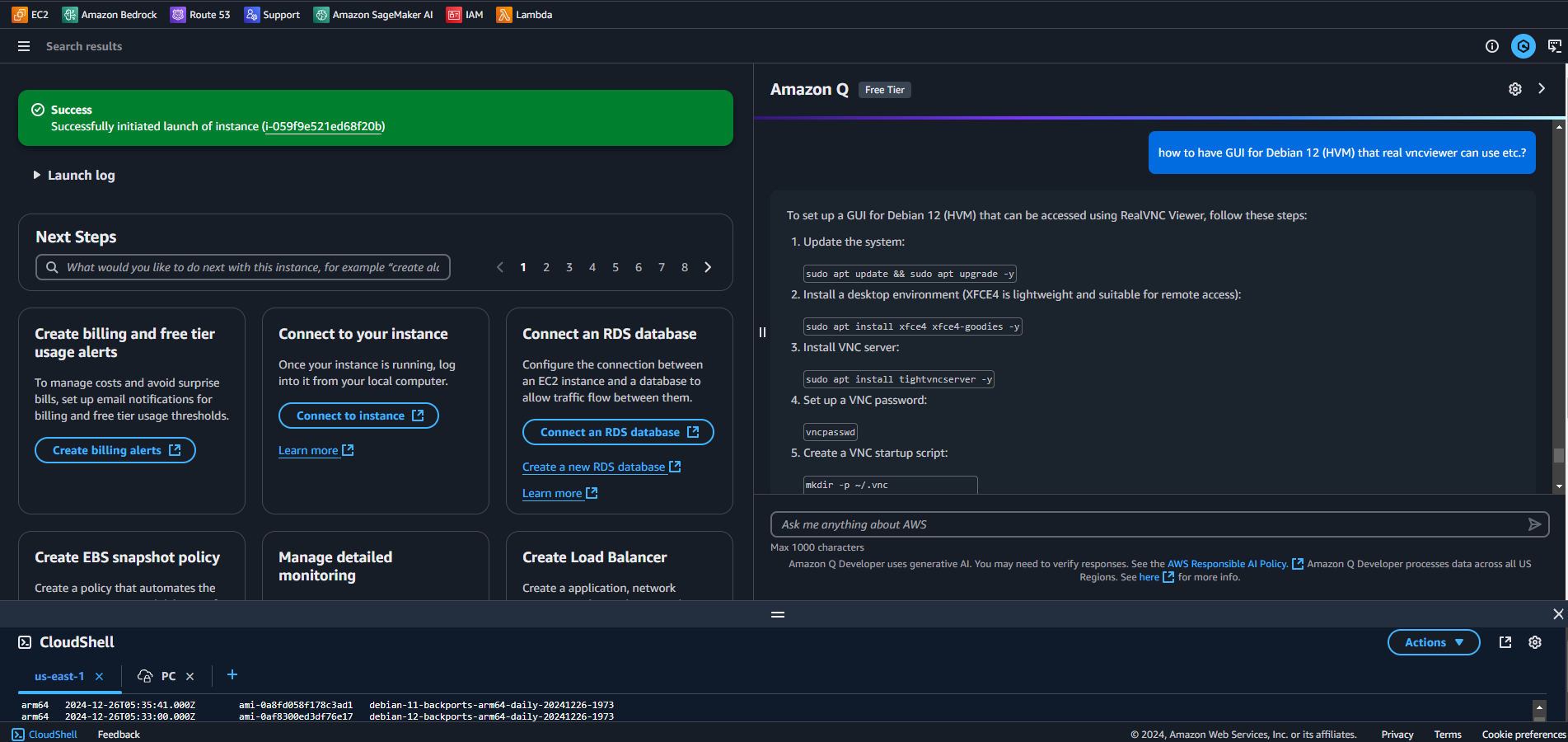The width and height of the screenshot is (1568, 742).
Task: Focus the Ask me anything about AWS field
Action: [x=1160, y=524]
